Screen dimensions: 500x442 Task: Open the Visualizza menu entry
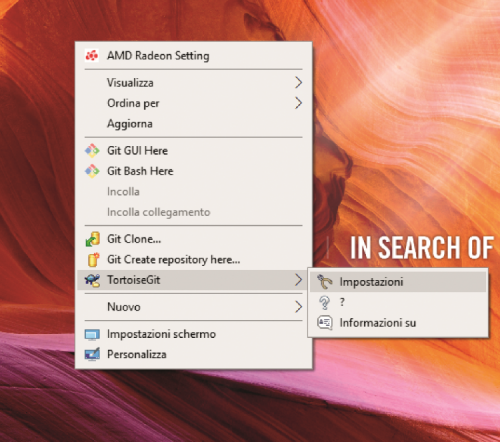[194, 82]
